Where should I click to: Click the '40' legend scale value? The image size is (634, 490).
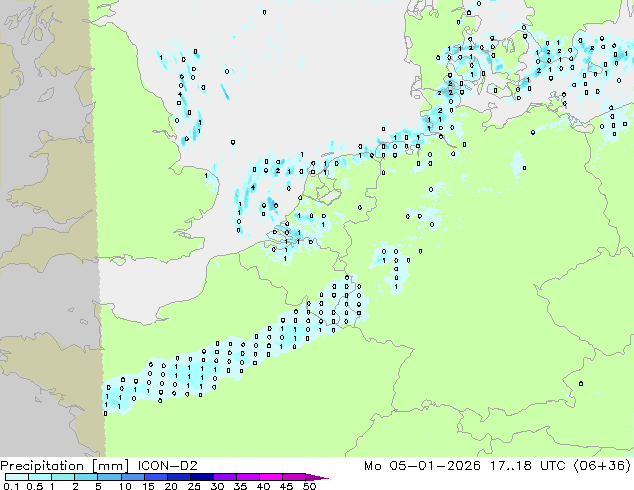(x=263, y=486)
